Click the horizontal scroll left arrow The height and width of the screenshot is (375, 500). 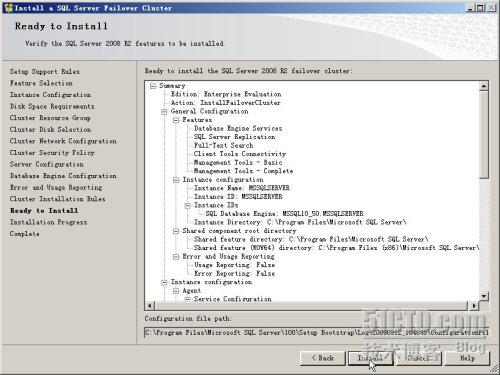[150, 306]
